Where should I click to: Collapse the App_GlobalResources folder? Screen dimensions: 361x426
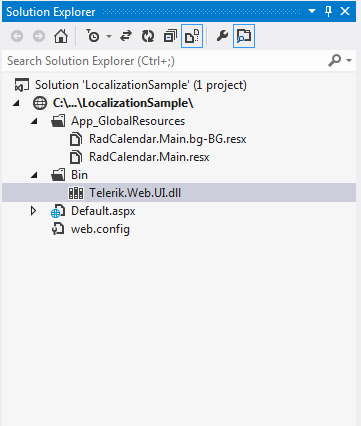(34, 122)
